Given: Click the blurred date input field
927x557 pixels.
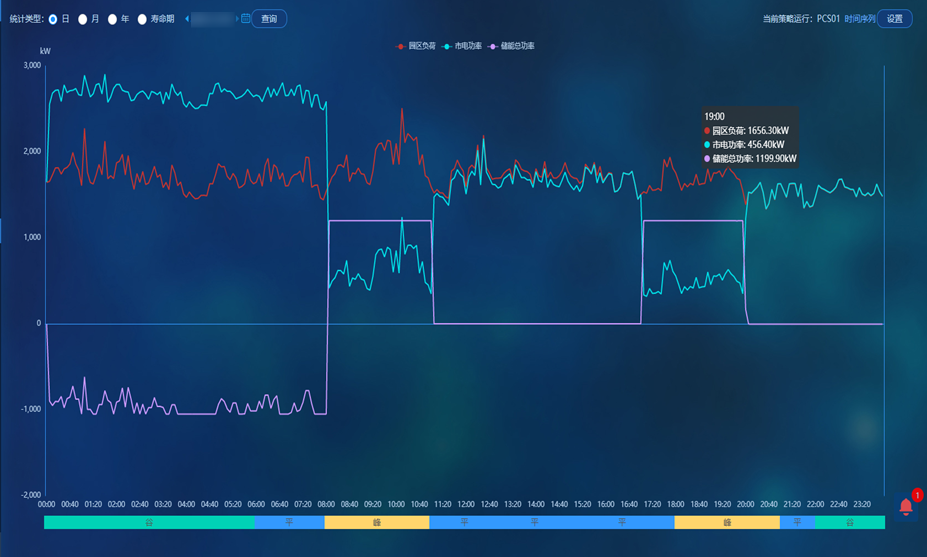Looking at the screenshot, I should pyautogui.click(x=212, y=19).
